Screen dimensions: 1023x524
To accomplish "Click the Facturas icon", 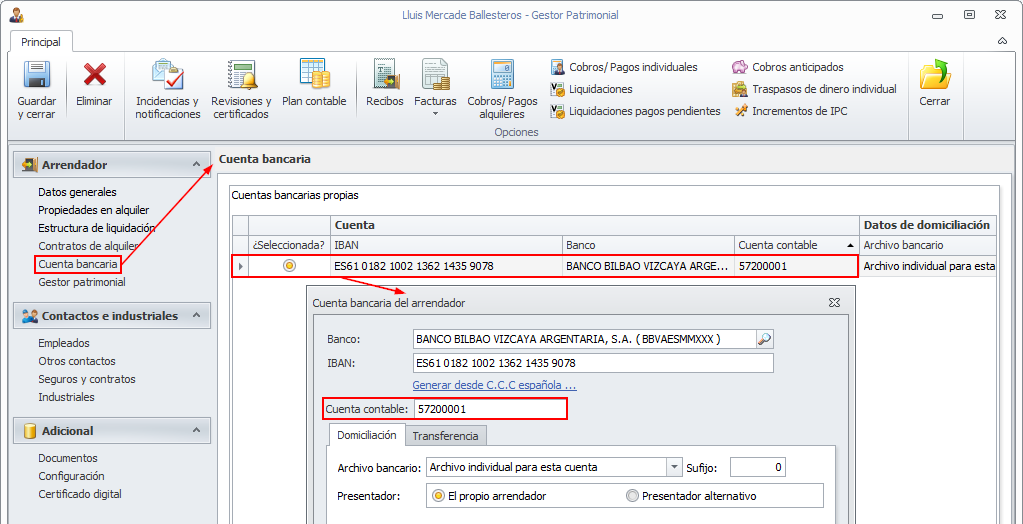I will pyautogui.click(x=435, y=76).
